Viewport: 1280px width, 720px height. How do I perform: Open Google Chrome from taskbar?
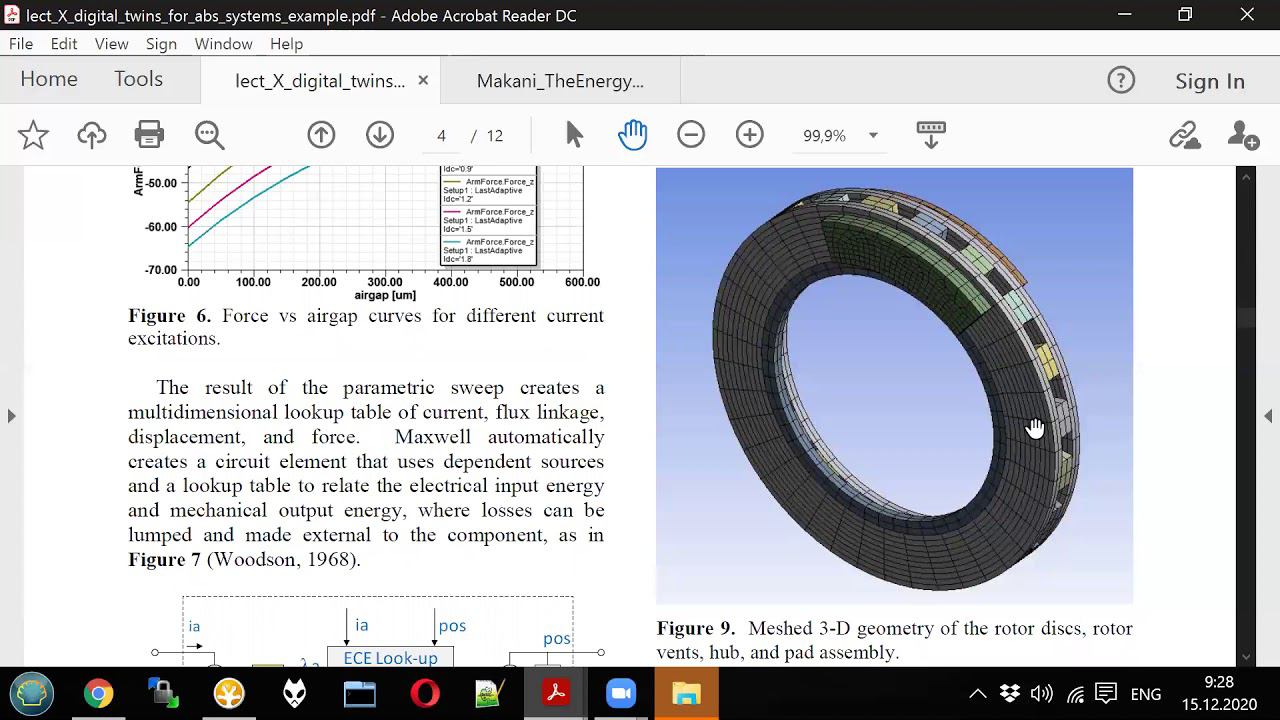(x=98, y=694)
